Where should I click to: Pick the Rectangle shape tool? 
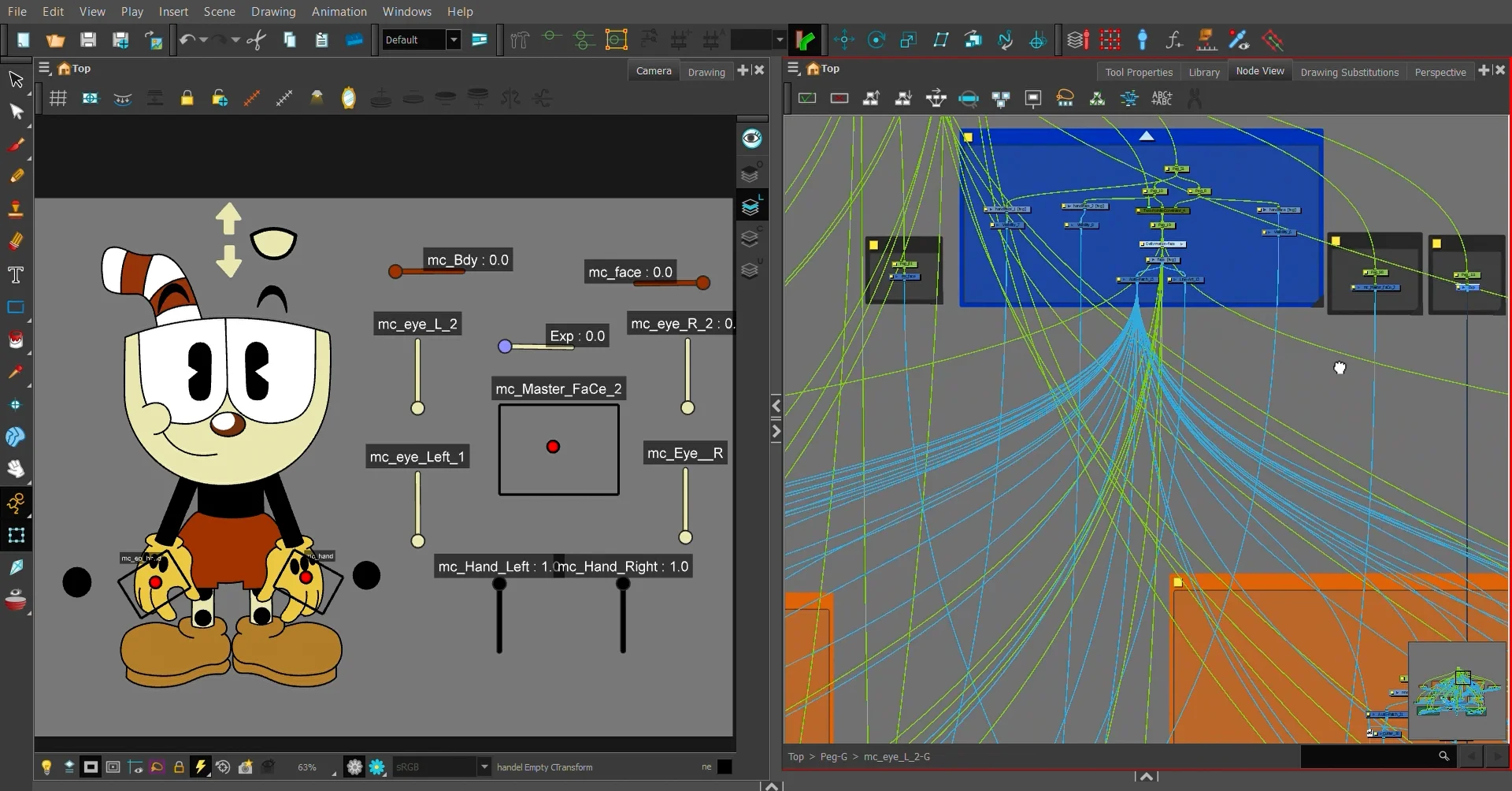pyautogui.click(x=16, y=307)
